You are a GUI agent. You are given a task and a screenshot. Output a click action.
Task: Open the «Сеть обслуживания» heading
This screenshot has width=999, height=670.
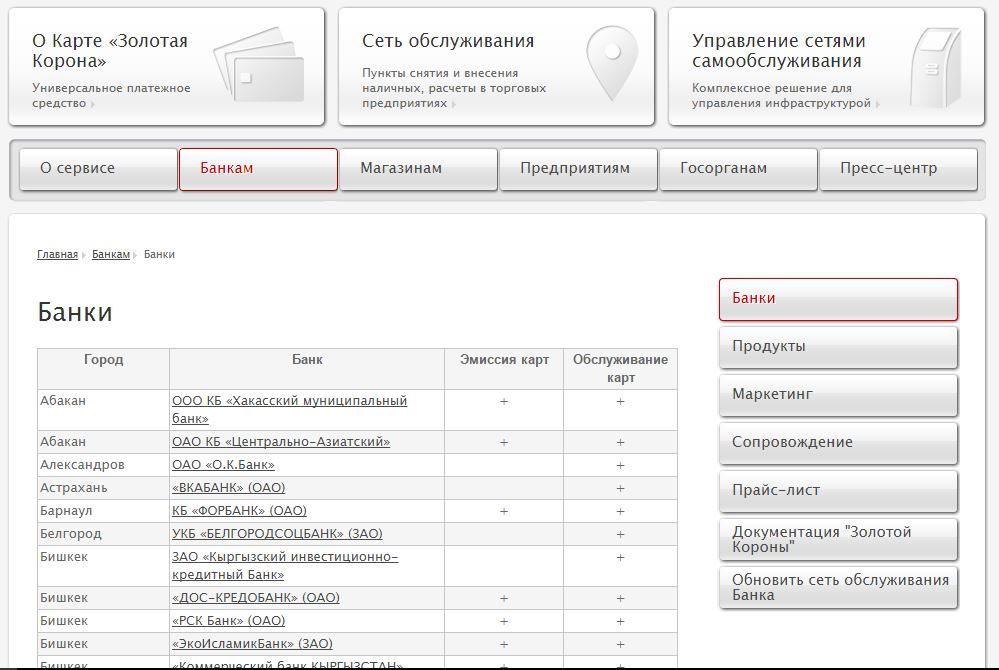448,41
